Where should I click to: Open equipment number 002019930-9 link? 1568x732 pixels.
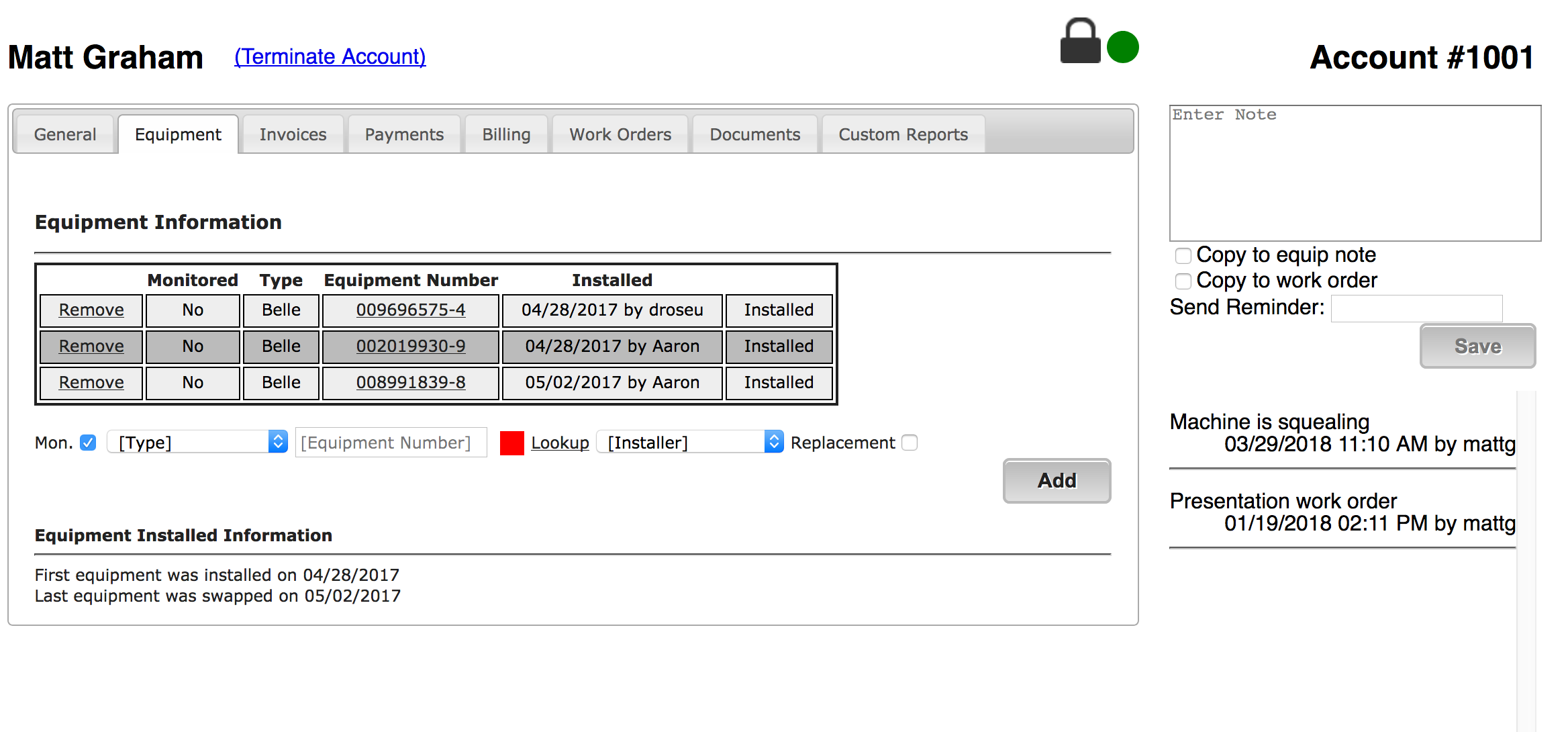pos(411,346)
